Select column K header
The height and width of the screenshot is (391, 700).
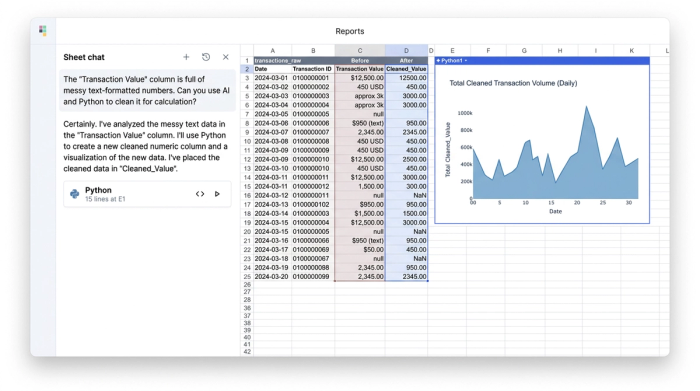point(631,50)
